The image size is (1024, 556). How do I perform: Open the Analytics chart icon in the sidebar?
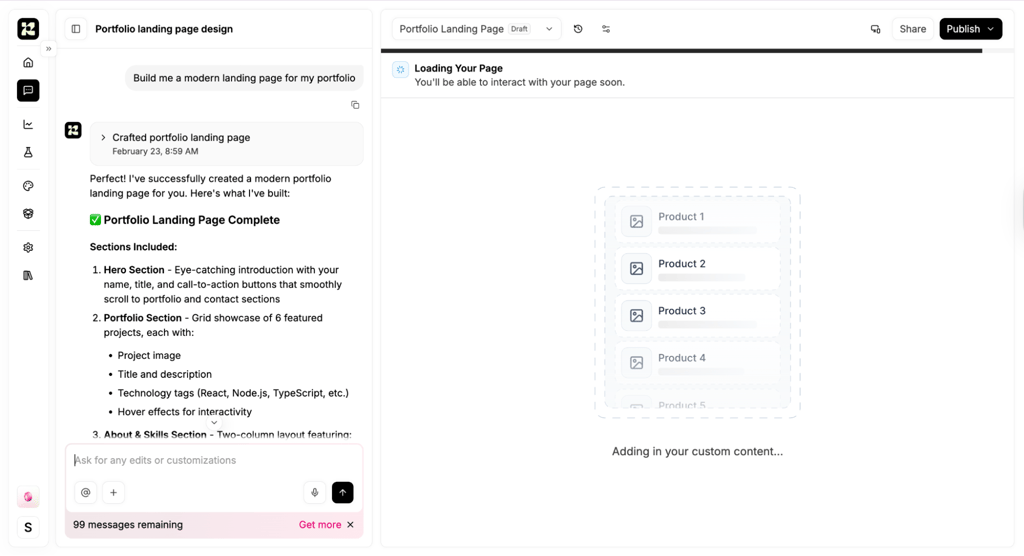pos(28,124)
